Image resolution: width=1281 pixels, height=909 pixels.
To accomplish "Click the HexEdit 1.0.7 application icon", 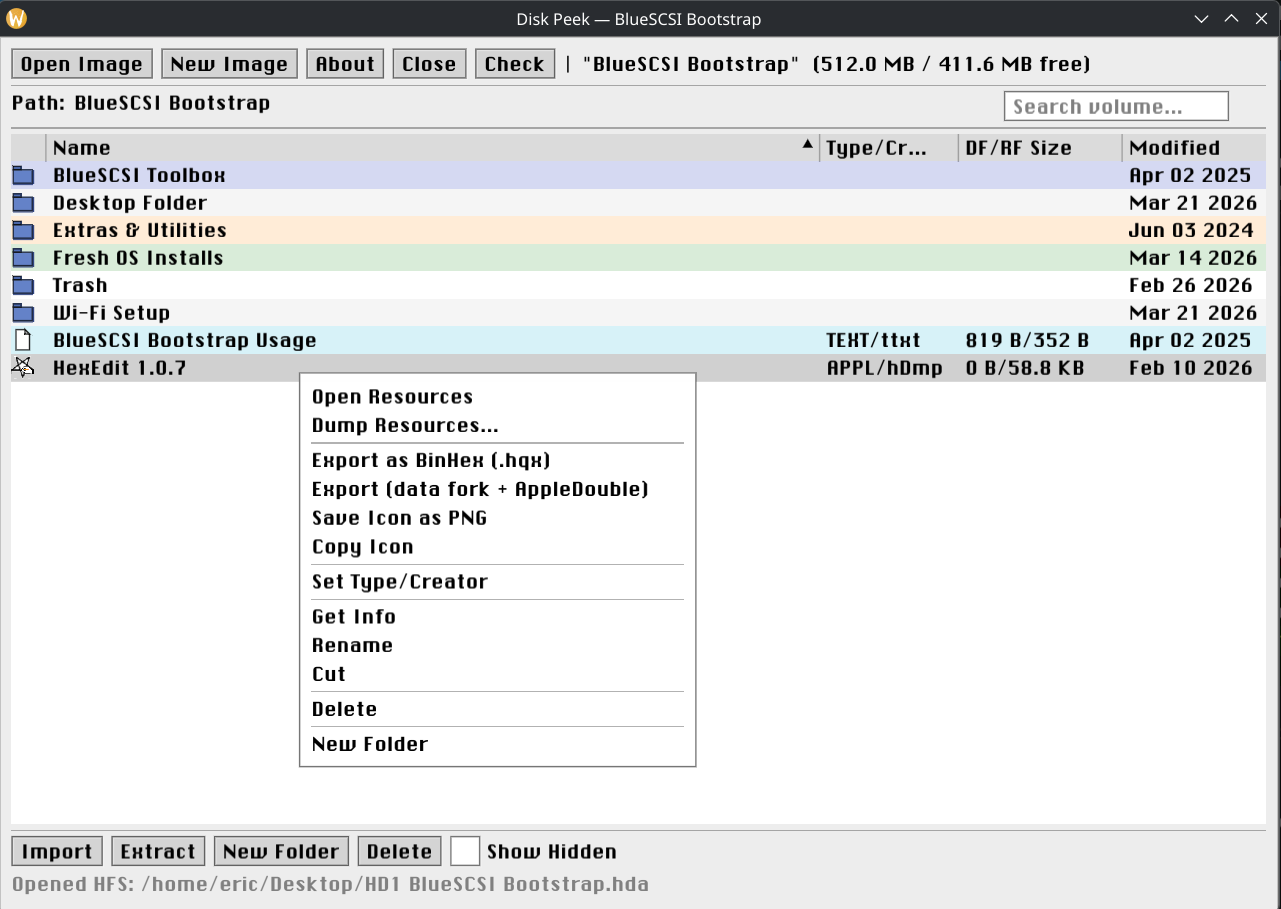I will point(22,367).
